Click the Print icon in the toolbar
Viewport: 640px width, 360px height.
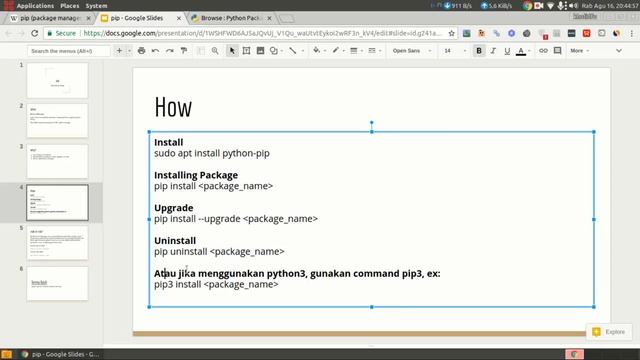coord(142,51)
